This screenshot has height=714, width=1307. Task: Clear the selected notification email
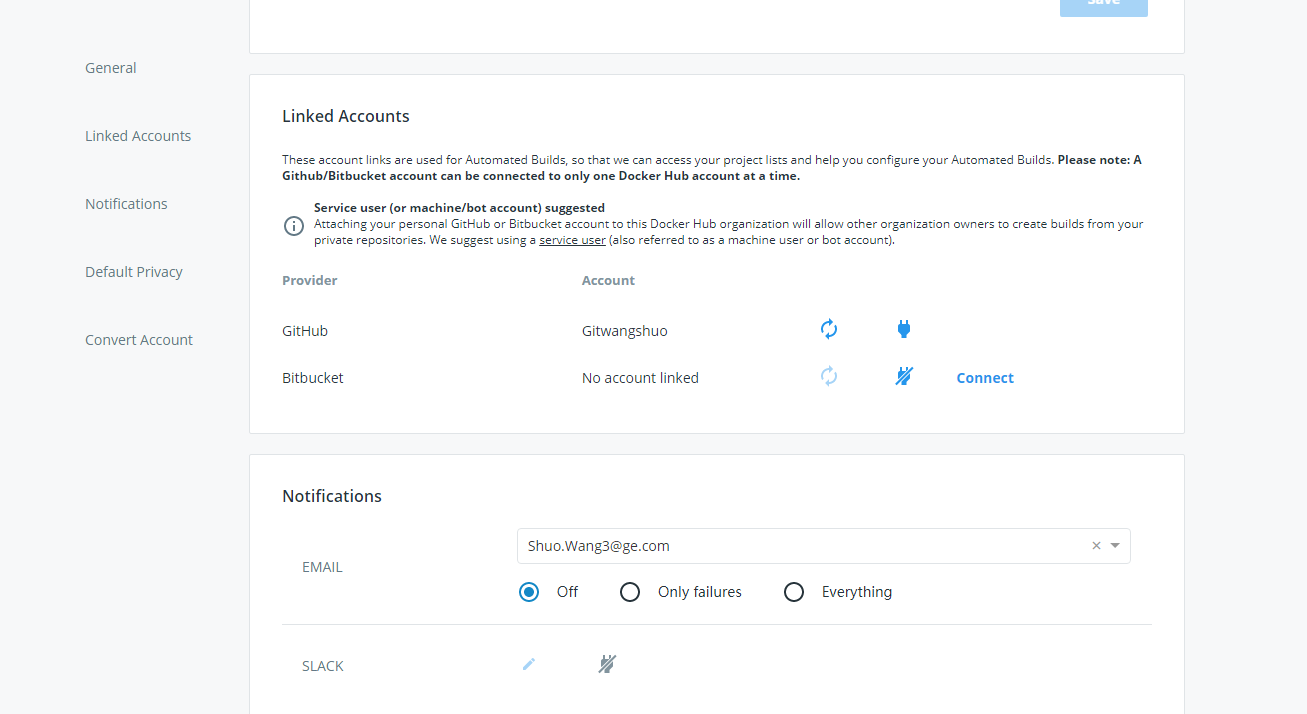coord(1096,546)
